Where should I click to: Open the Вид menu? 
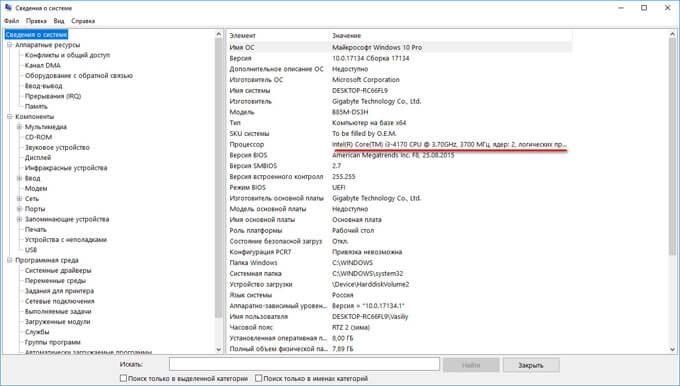pyautogui.click(x=59, y=21)
